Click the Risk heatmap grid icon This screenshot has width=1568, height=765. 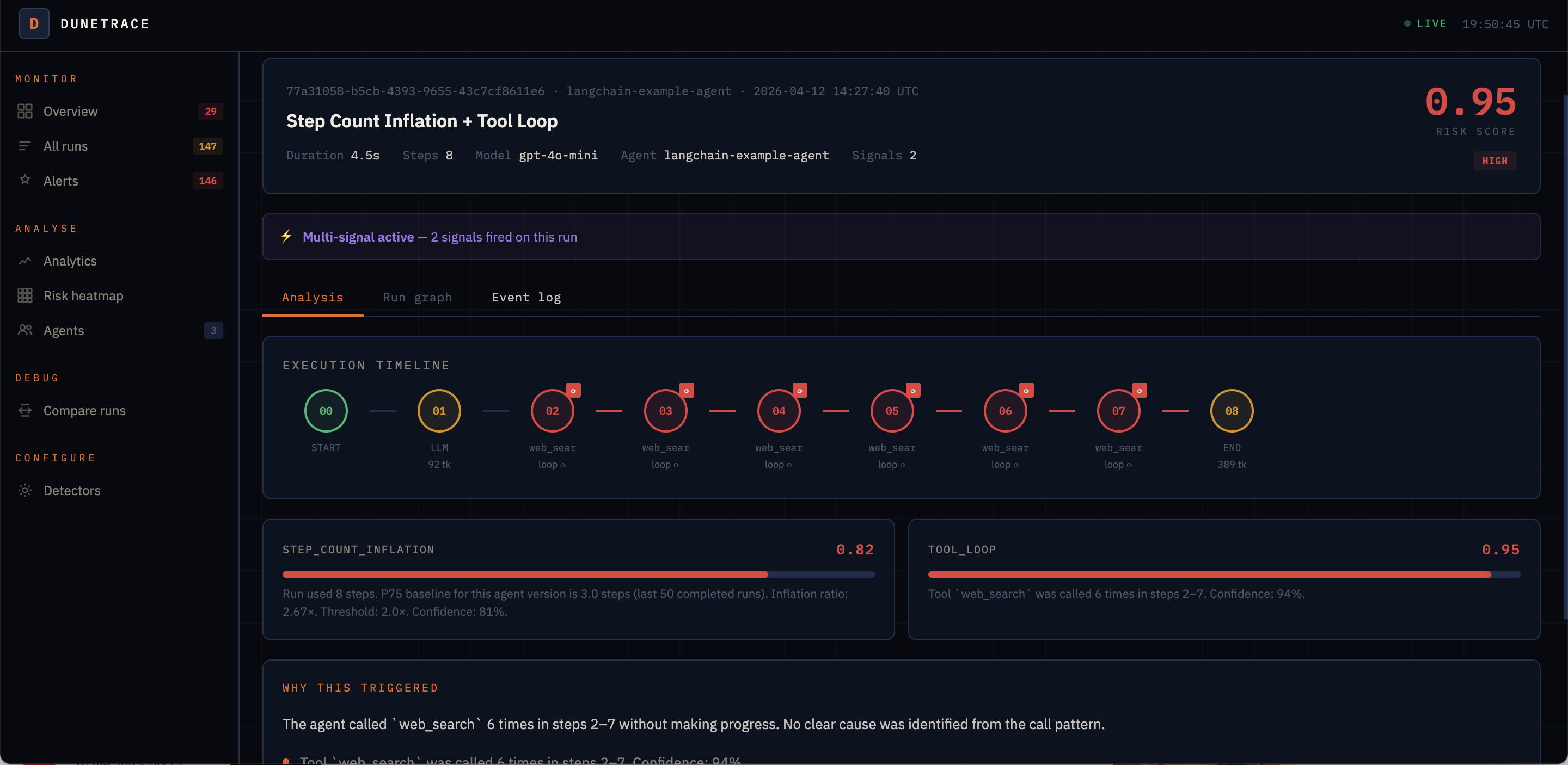click(x=25, y=295)
